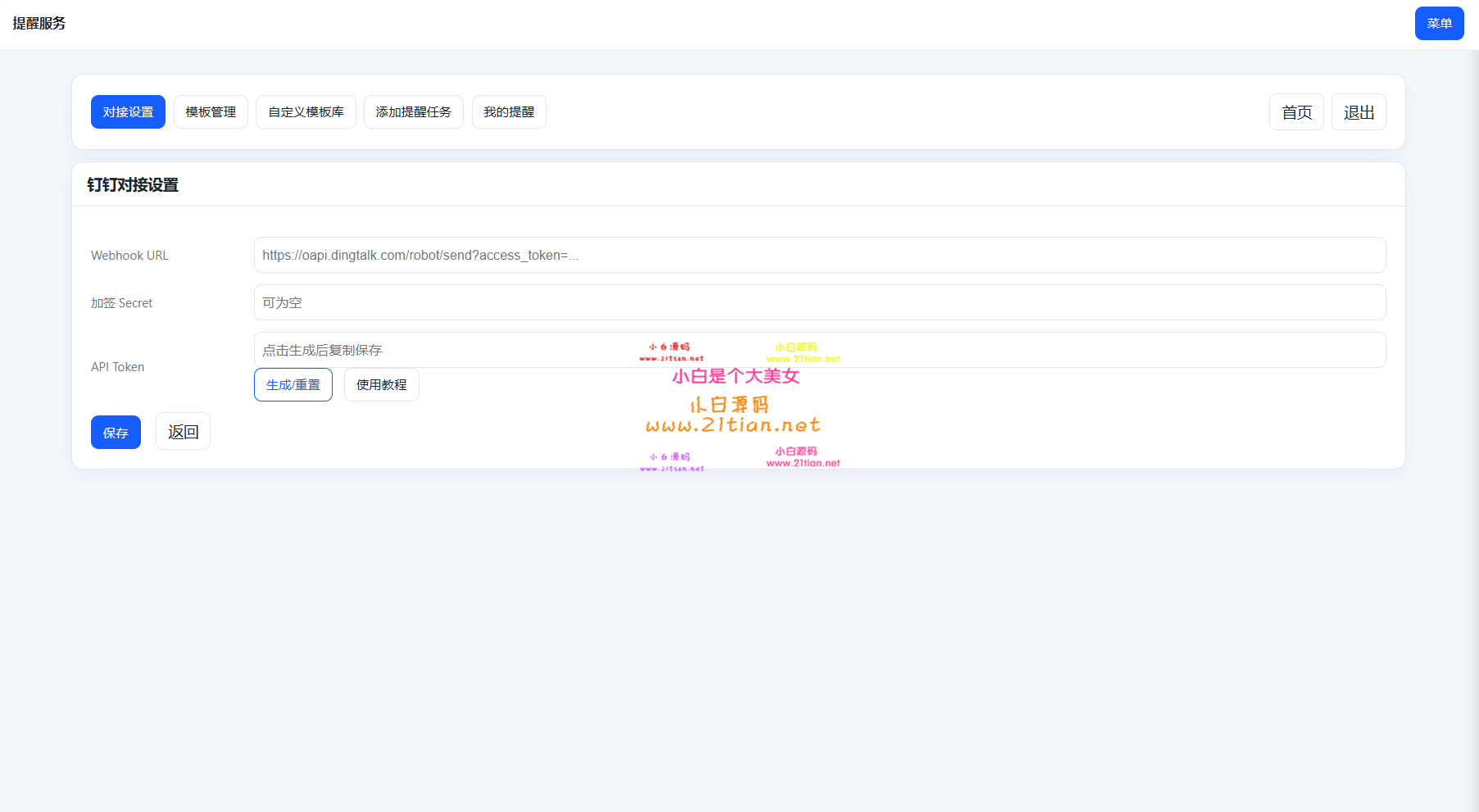Screen dimensions: 1479x812
Task: Open the 菜单 menu button
Action: (x=1439, y=24)
